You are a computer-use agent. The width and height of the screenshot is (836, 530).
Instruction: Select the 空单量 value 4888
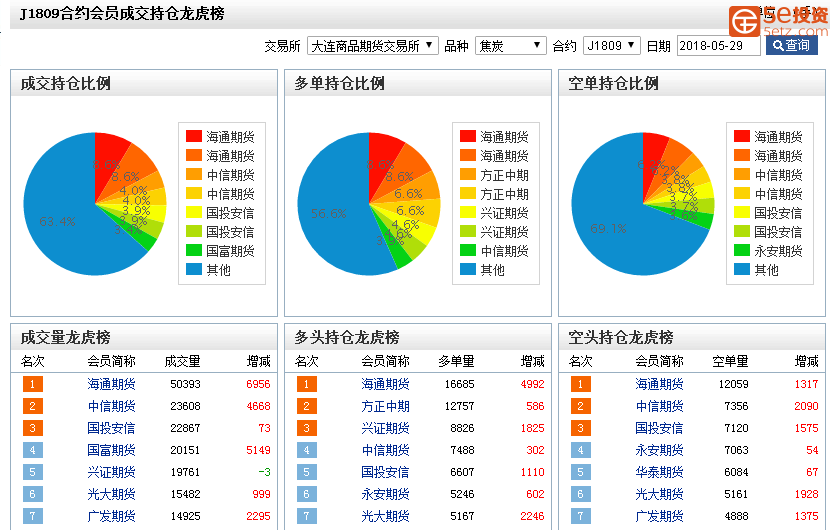(736, 516)
